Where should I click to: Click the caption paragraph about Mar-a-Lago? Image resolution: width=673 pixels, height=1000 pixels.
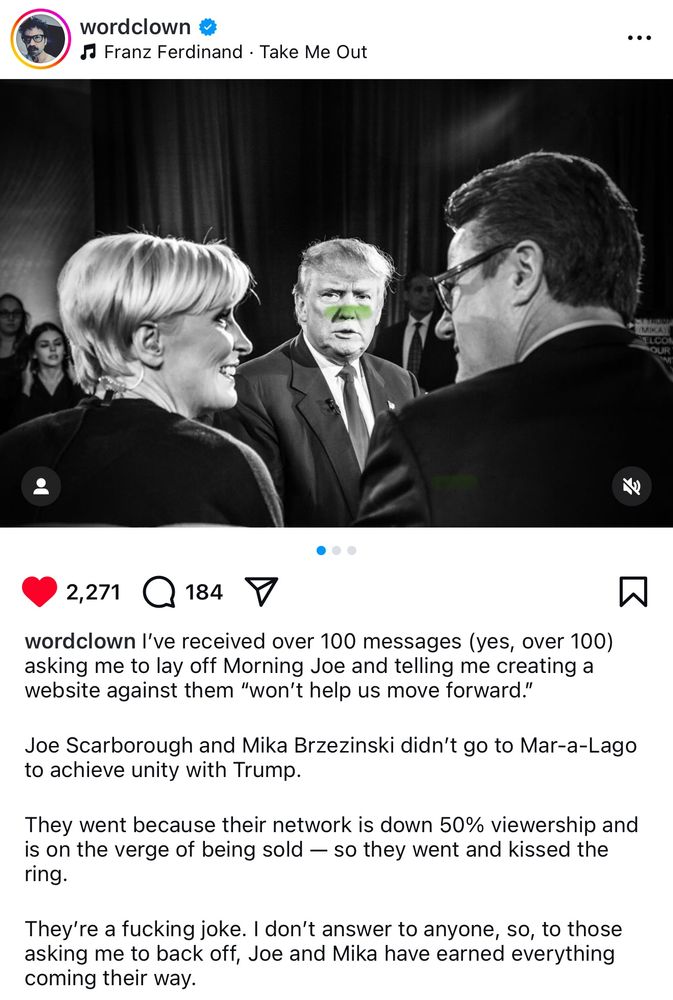tap(330, 758)
